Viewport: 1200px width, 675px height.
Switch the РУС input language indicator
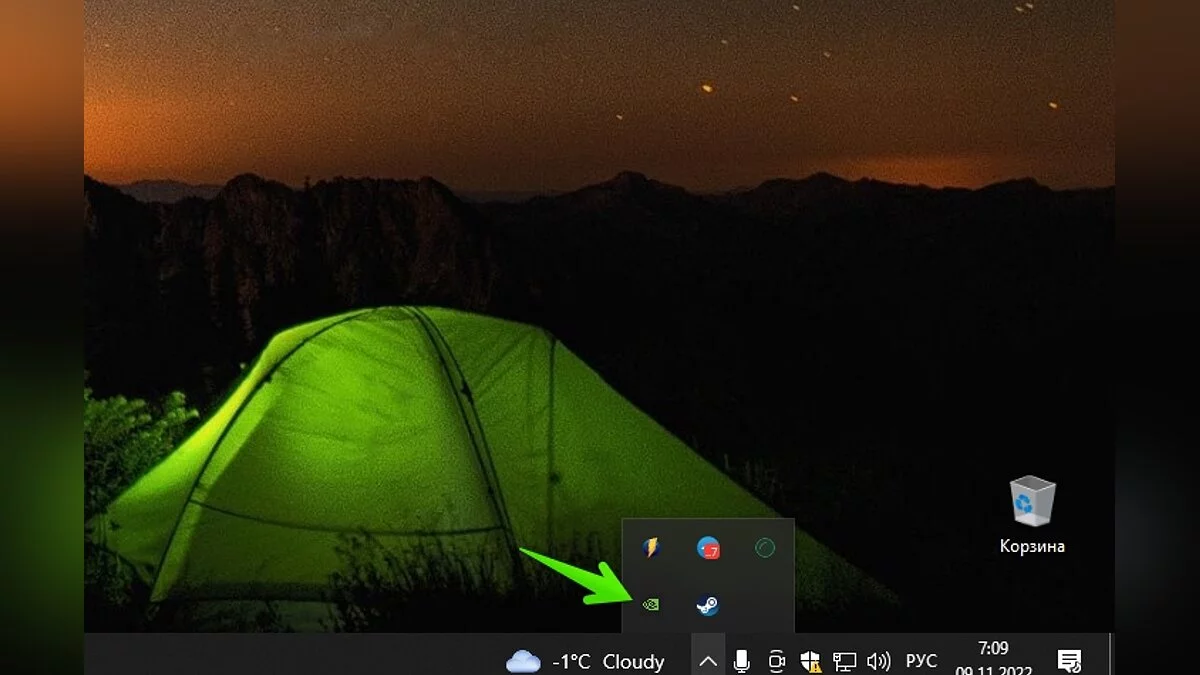pos(921,661)
